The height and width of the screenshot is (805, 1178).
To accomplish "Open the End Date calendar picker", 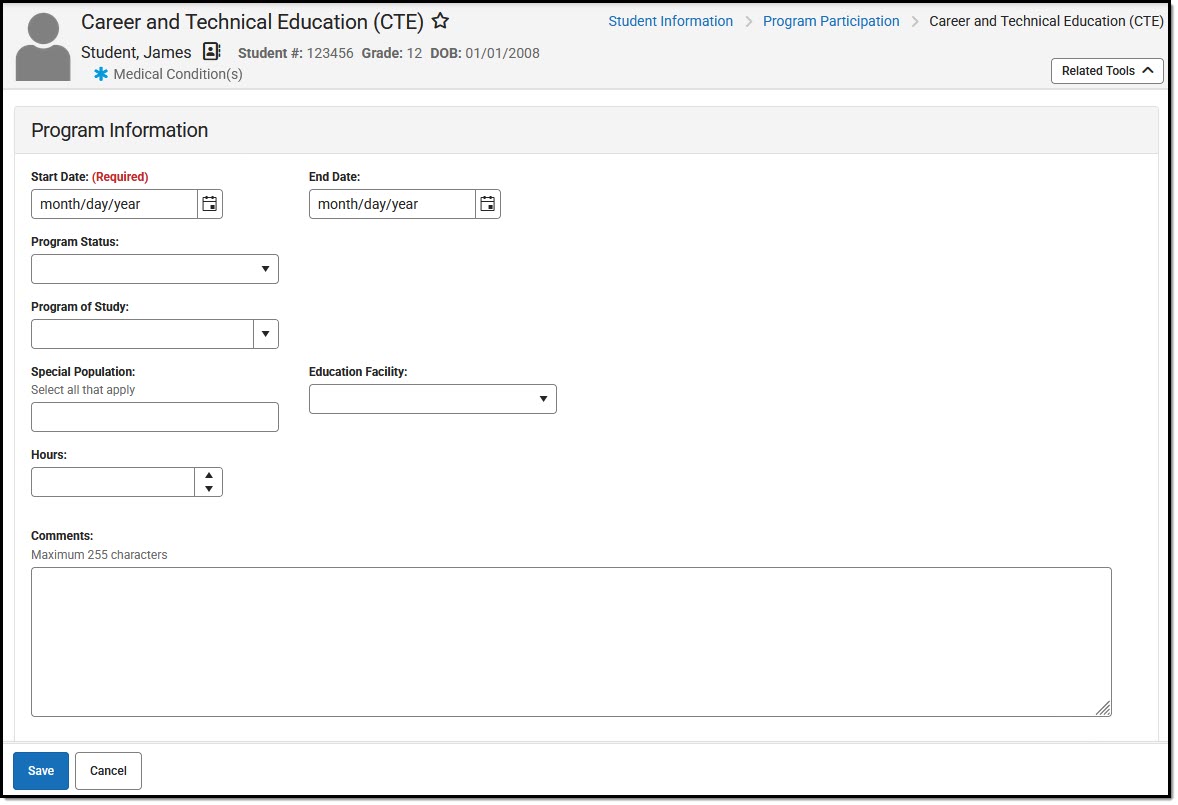I will pos(487,203).
